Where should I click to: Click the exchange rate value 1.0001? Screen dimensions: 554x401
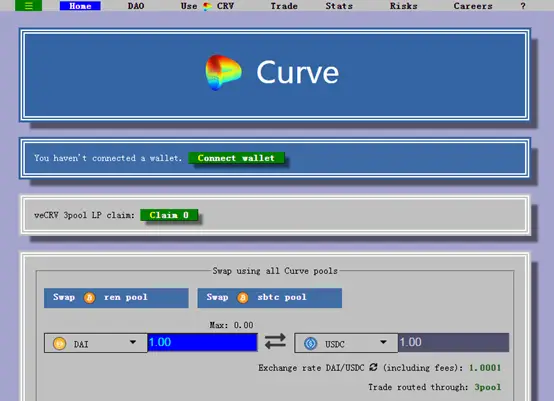click(x=485, y=368)
